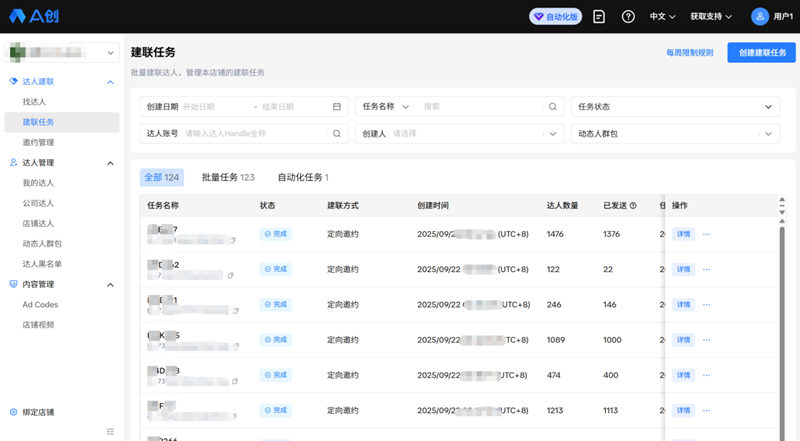The width and height of the screenshot is (800, 441).
Task: Collapse the 达人管理 sidebar section
Action: tap(109, 162)
